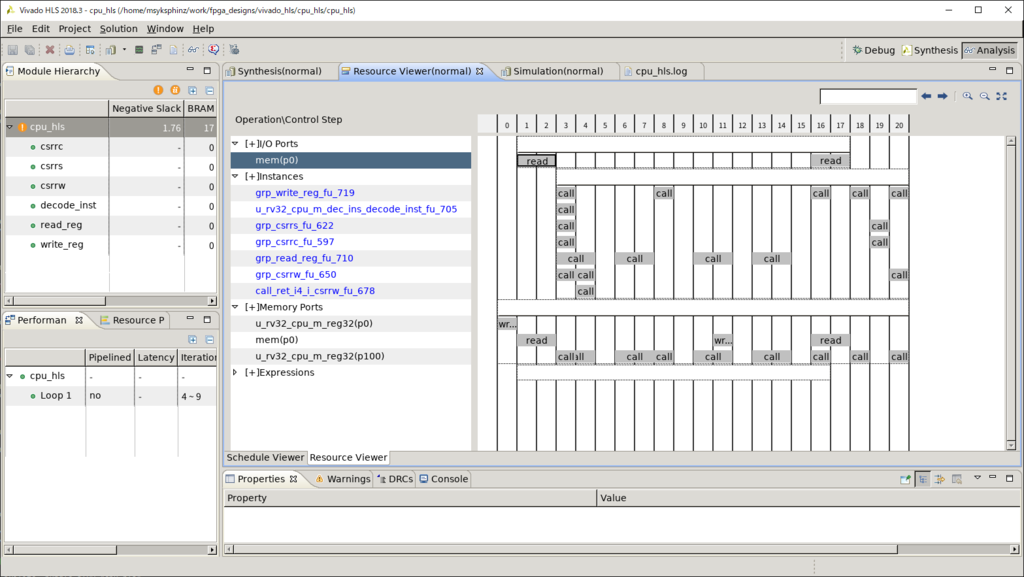Click the Save toolbar icon

point(12,50)
